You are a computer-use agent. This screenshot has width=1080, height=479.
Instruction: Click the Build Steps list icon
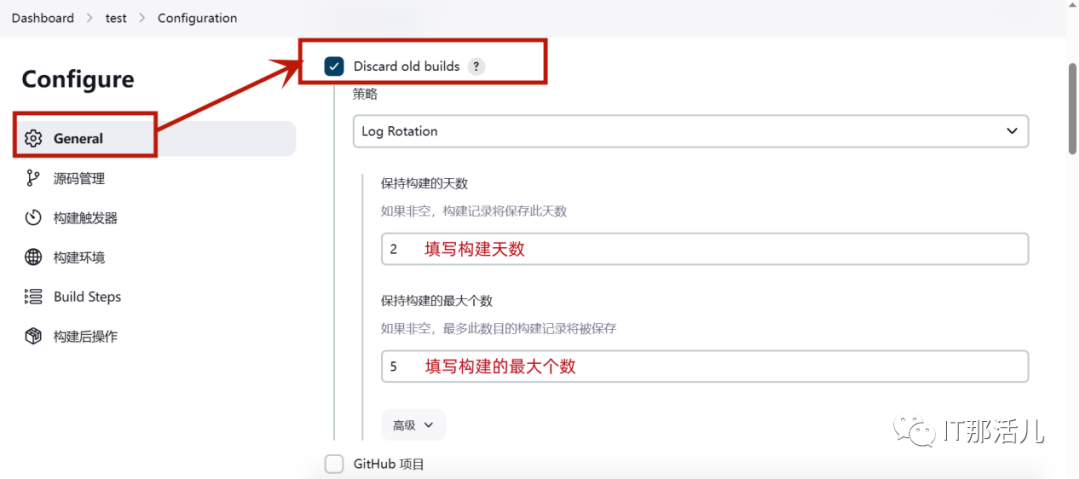(33, 297)
